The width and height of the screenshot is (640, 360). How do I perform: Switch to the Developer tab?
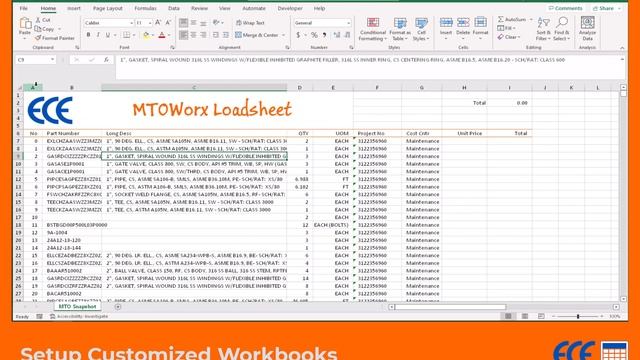290,8
